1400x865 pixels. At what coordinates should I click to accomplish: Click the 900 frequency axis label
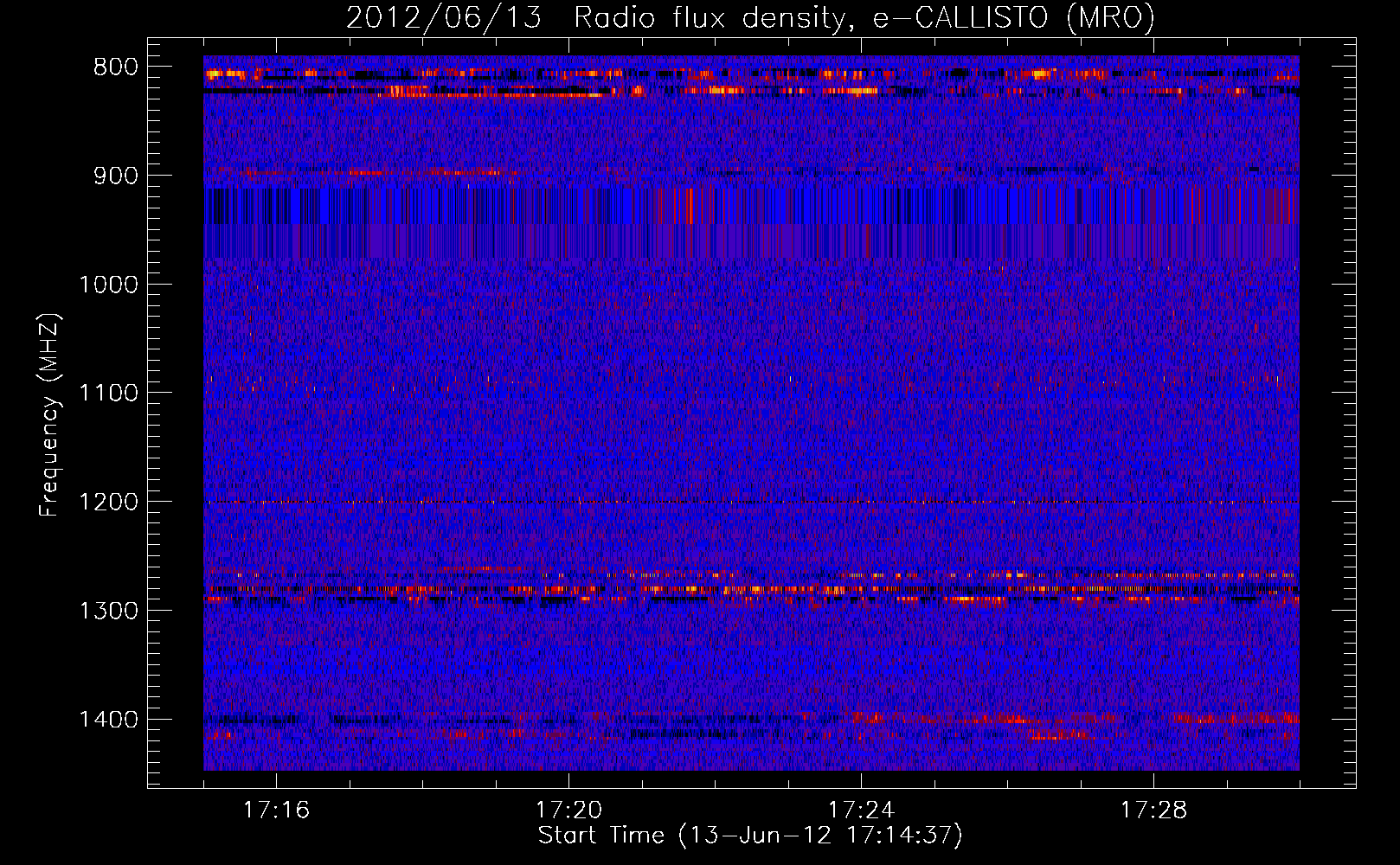click(115, 176)
